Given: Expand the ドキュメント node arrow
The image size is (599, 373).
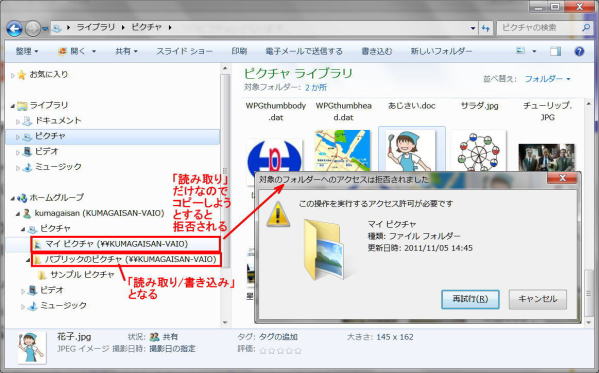Looking at the screenshot, I should click(18, 122).
